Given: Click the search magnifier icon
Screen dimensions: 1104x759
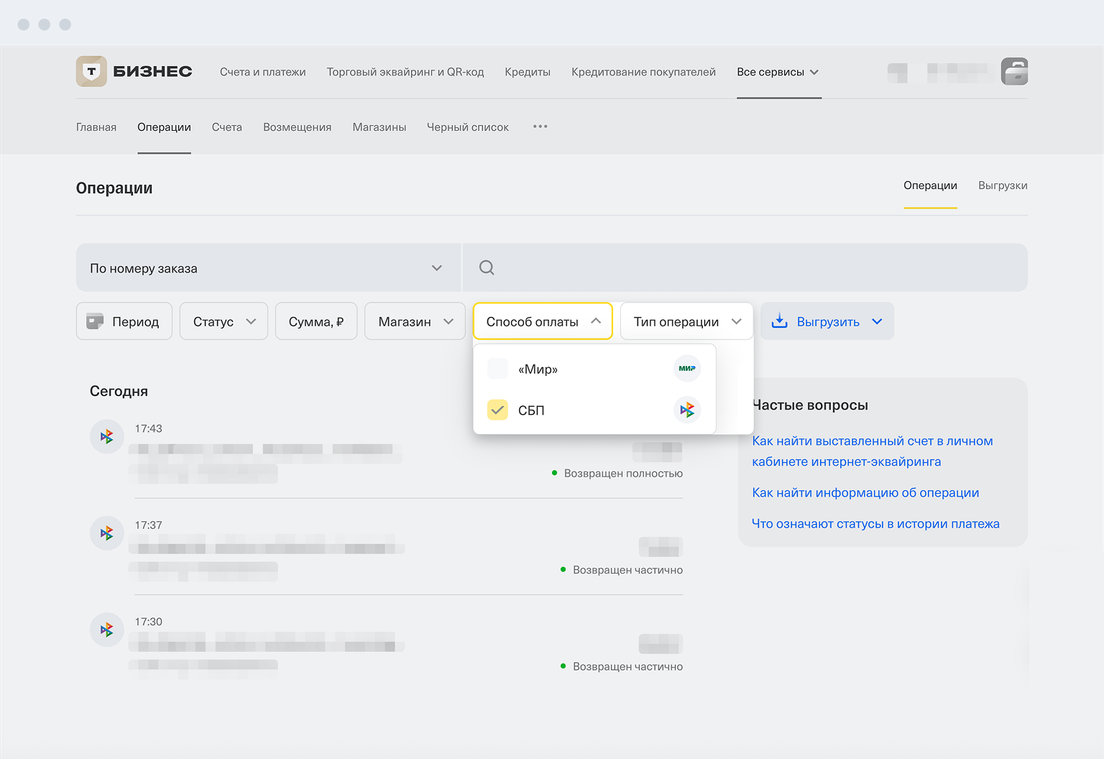Looking at the screenshot, I should coord(487,268).
